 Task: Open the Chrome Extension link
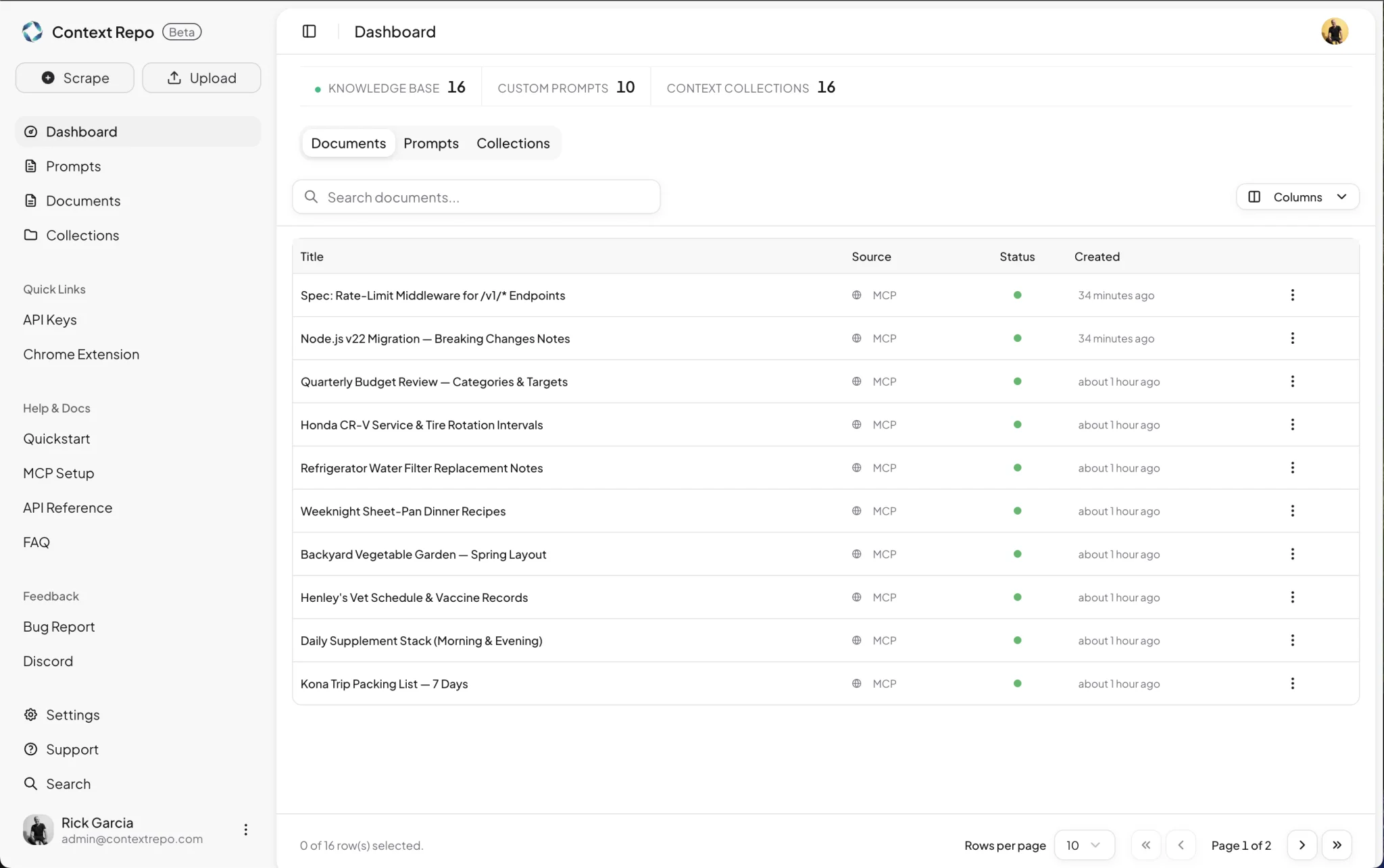point(81,354)
